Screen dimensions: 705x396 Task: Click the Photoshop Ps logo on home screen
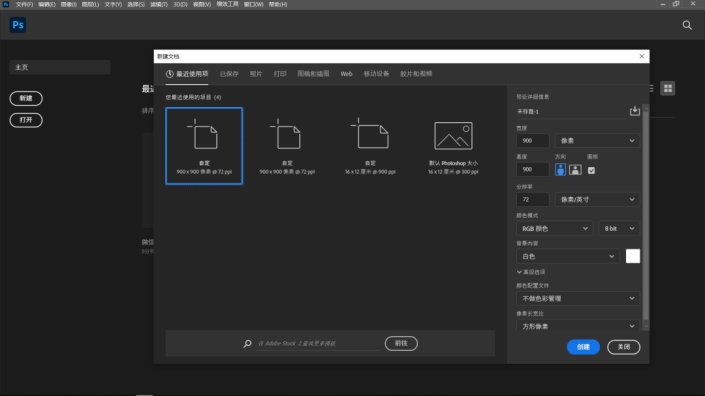pyautogui.click(x=18, y=25)
